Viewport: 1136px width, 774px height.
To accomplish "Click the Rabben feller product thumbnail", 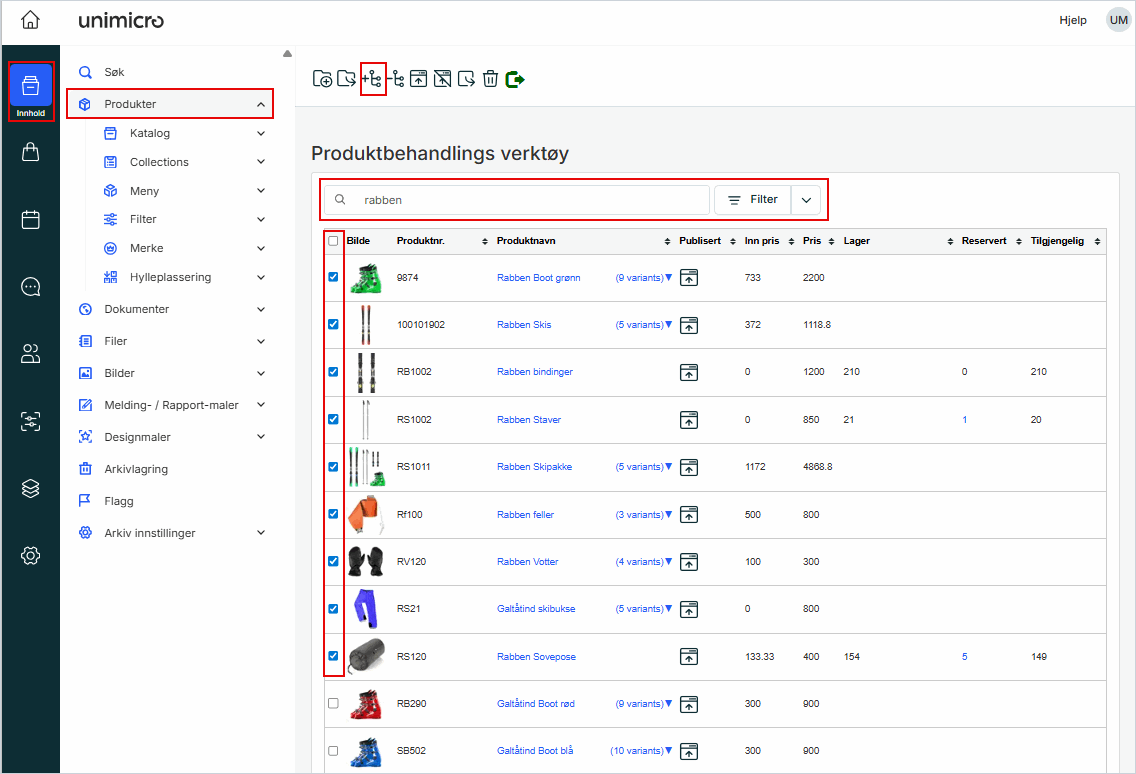I will point(365,515).
